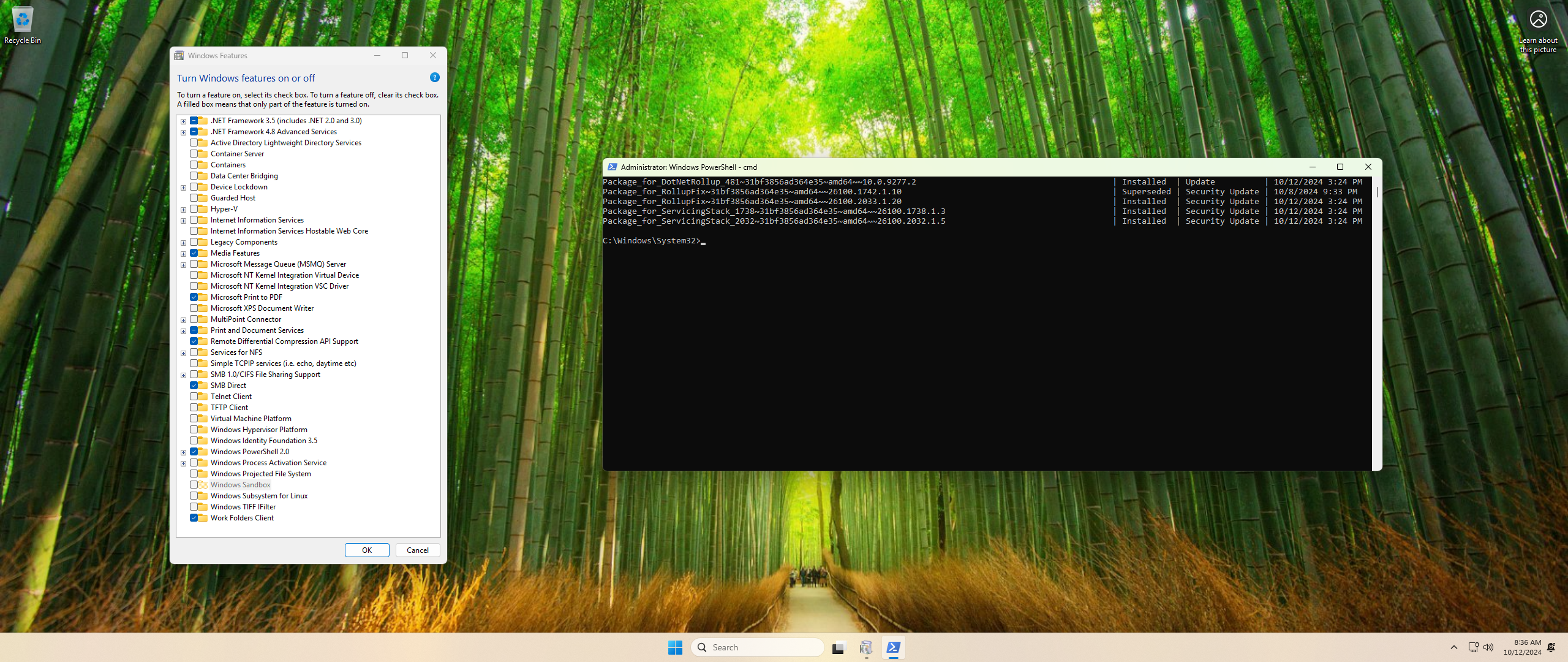Click the folder icon beside Hyper-V

pos(203,209)
